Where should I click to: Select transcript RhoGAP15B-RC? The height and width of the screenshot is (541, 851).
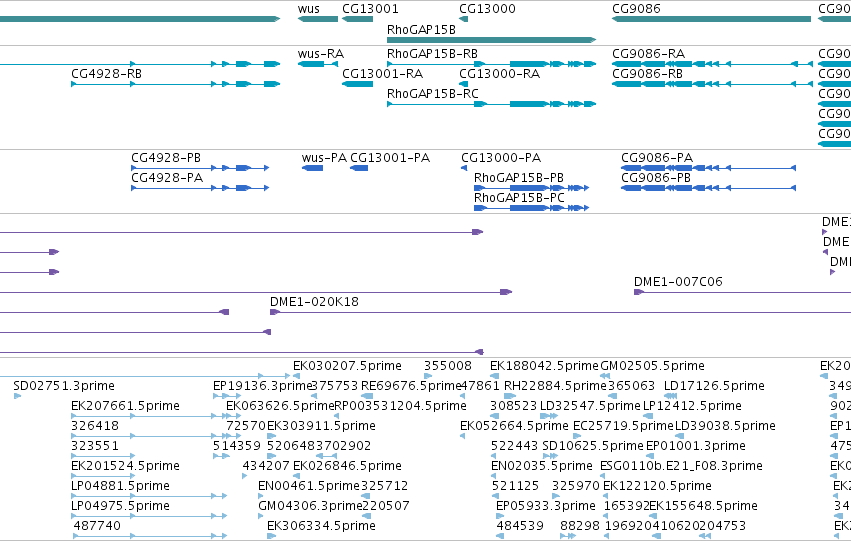coord(491,104)
